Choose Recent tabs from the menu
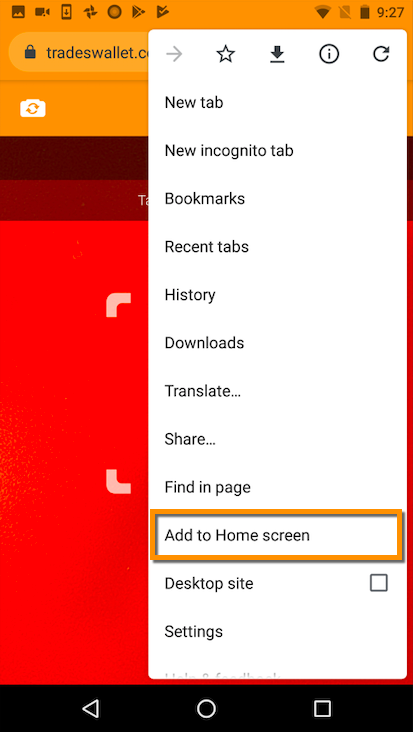 point(277,247)
